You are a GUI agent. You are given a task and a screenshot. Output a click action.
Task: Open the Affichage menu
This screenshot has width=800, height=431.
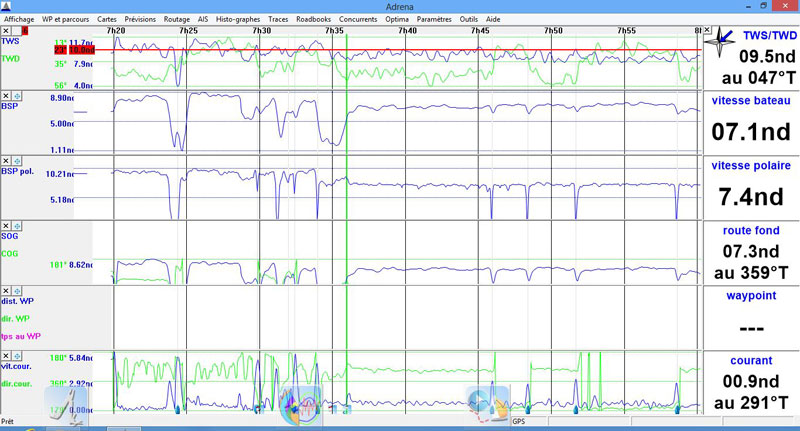[x=19, y=19]
